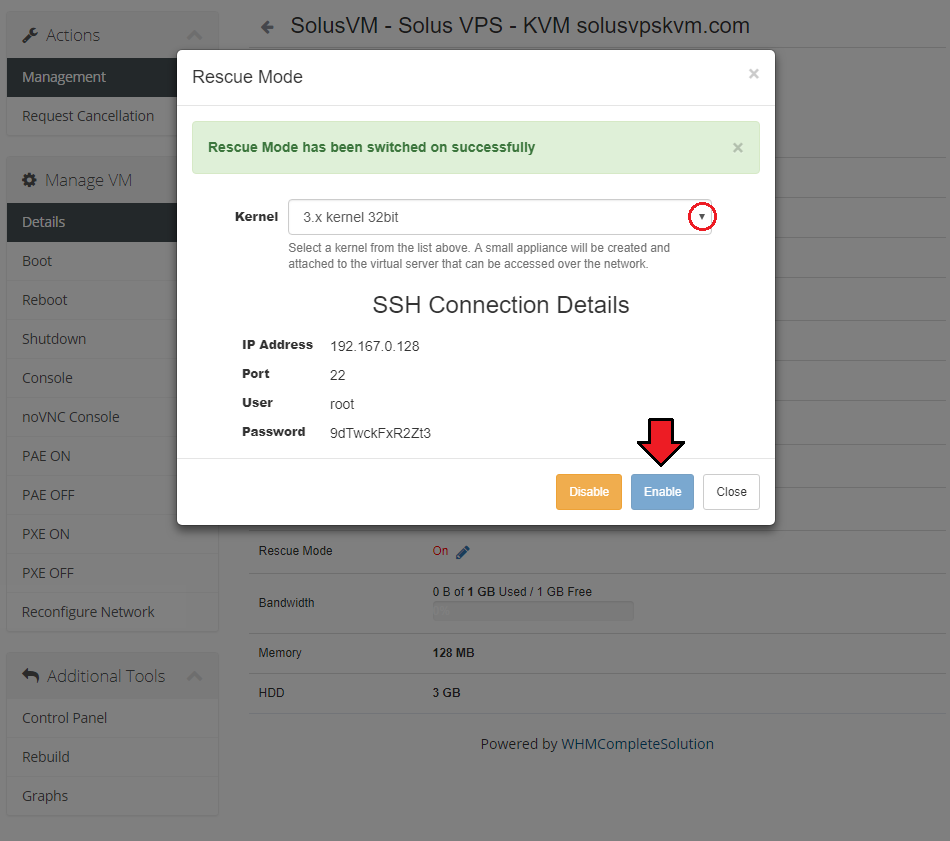This screenshot has height=841, width=950.
Task: Click the back arrow beside SolusVM title
Action: [267, 27]
